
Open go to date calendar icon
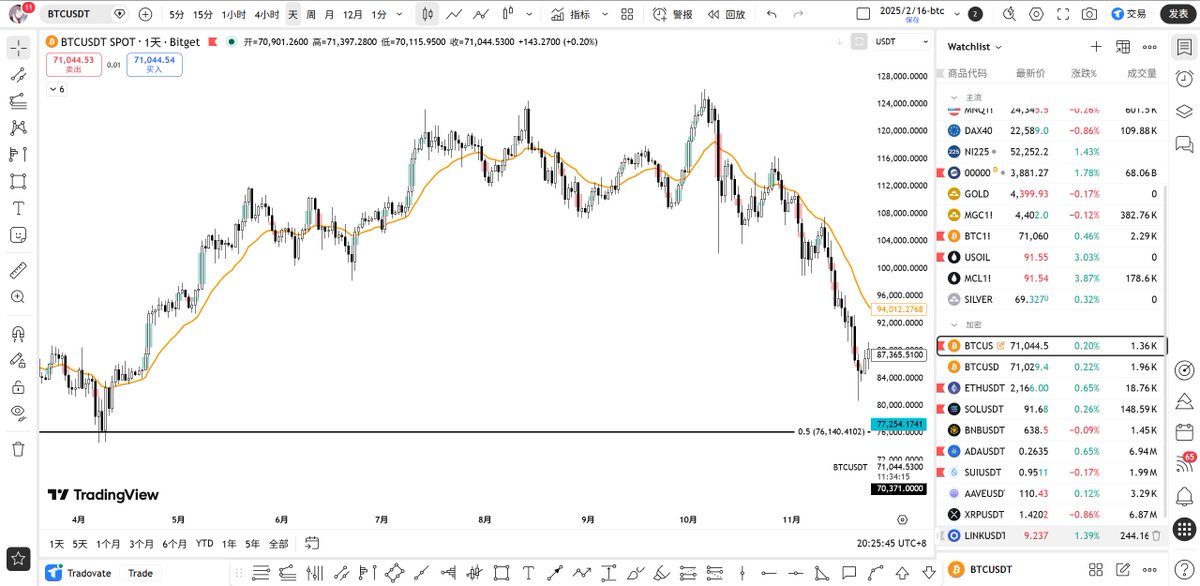tap(312, 544)
